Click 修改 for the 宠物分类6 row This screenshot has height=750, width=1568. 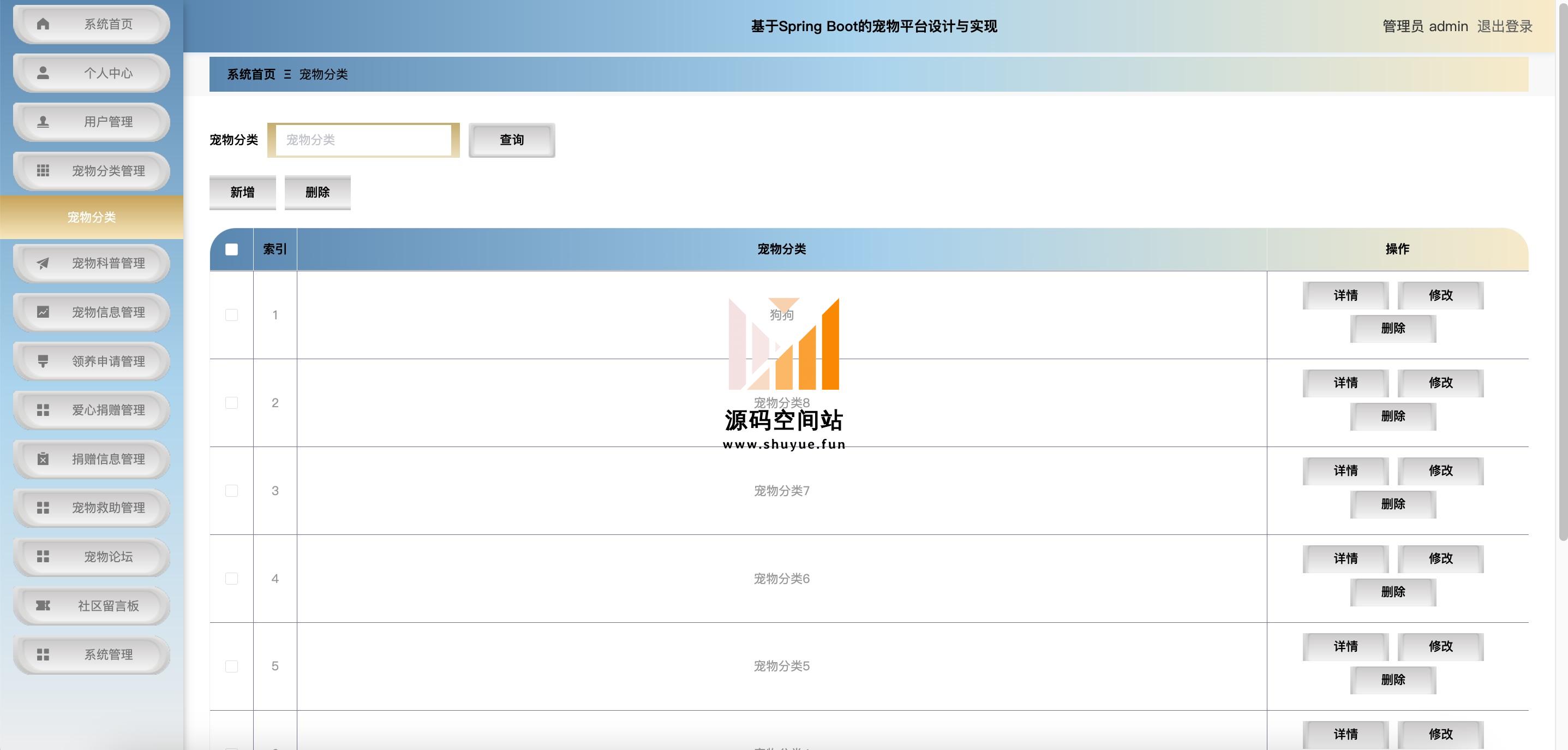tap(1441, 558)
